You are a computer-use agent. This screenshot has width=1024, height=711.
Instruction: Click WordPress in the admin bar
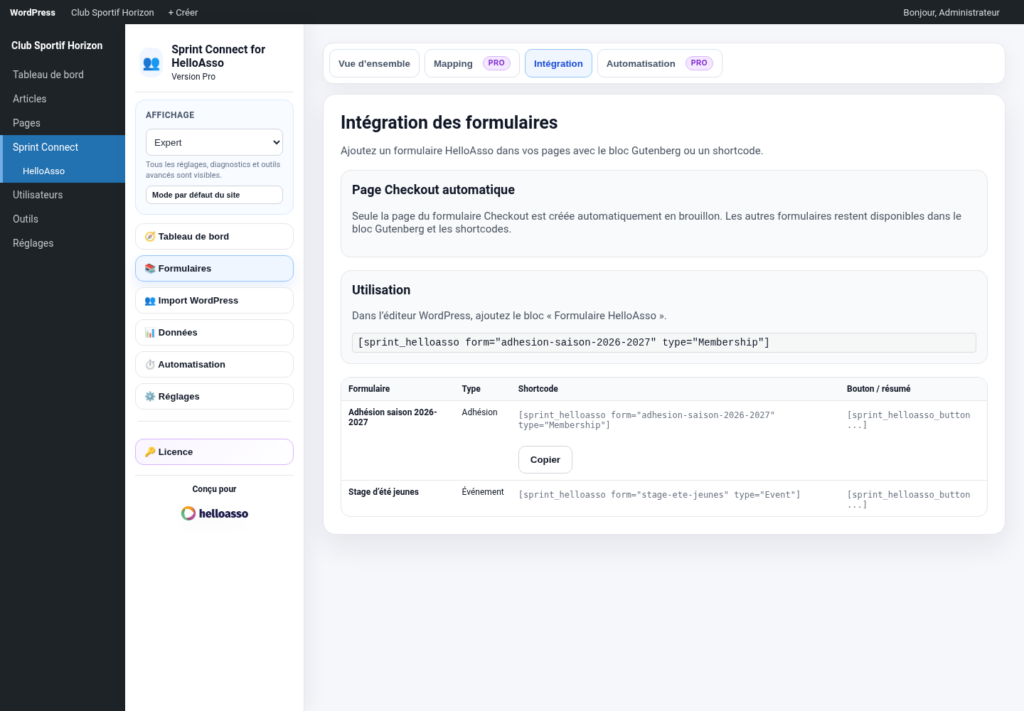(33, 12)
